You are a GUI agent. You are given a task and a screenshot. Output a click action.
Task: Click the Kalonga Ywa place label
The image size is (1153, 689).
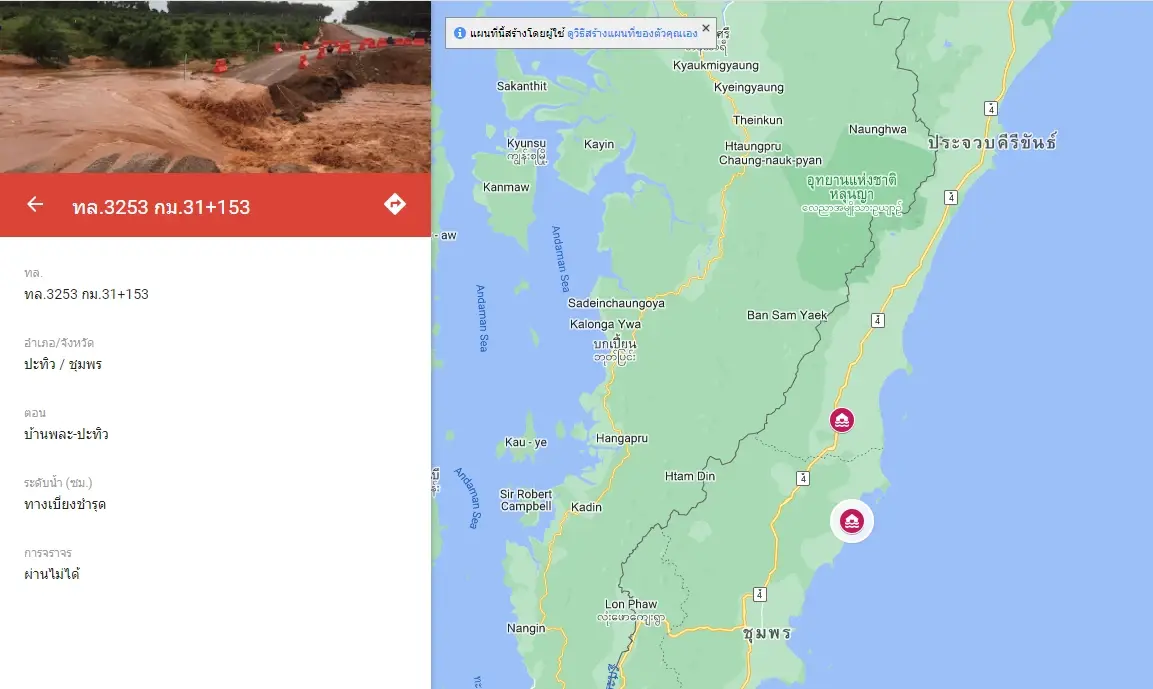[605, 324]
